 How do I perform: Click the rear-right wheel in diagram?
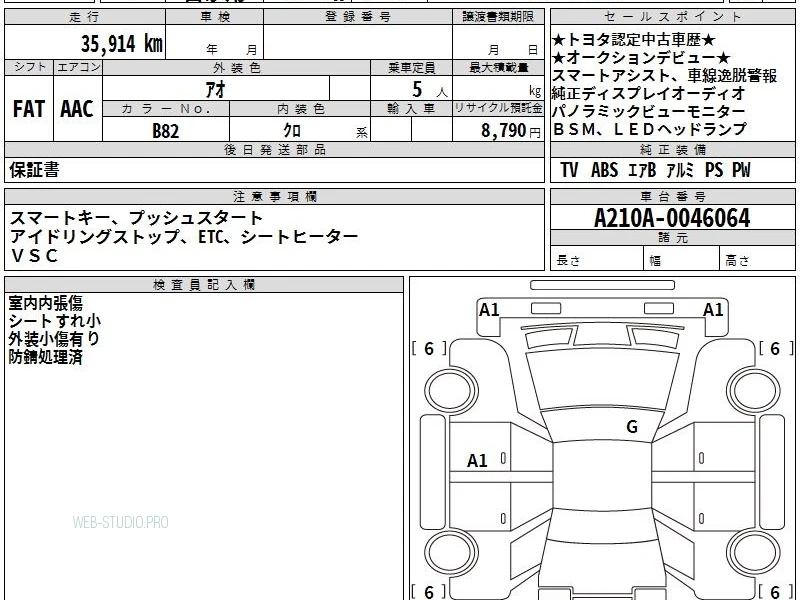(754, 553)
